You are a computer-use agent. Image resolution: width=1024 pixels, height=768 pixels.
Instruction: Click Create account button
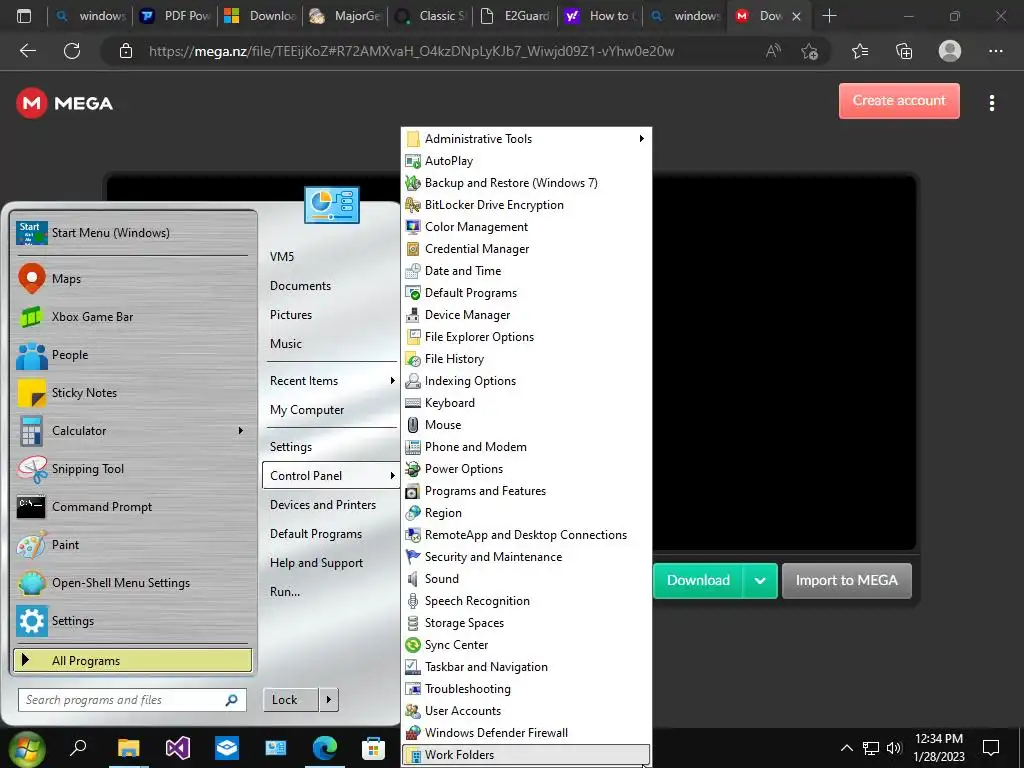click(899, 101)
